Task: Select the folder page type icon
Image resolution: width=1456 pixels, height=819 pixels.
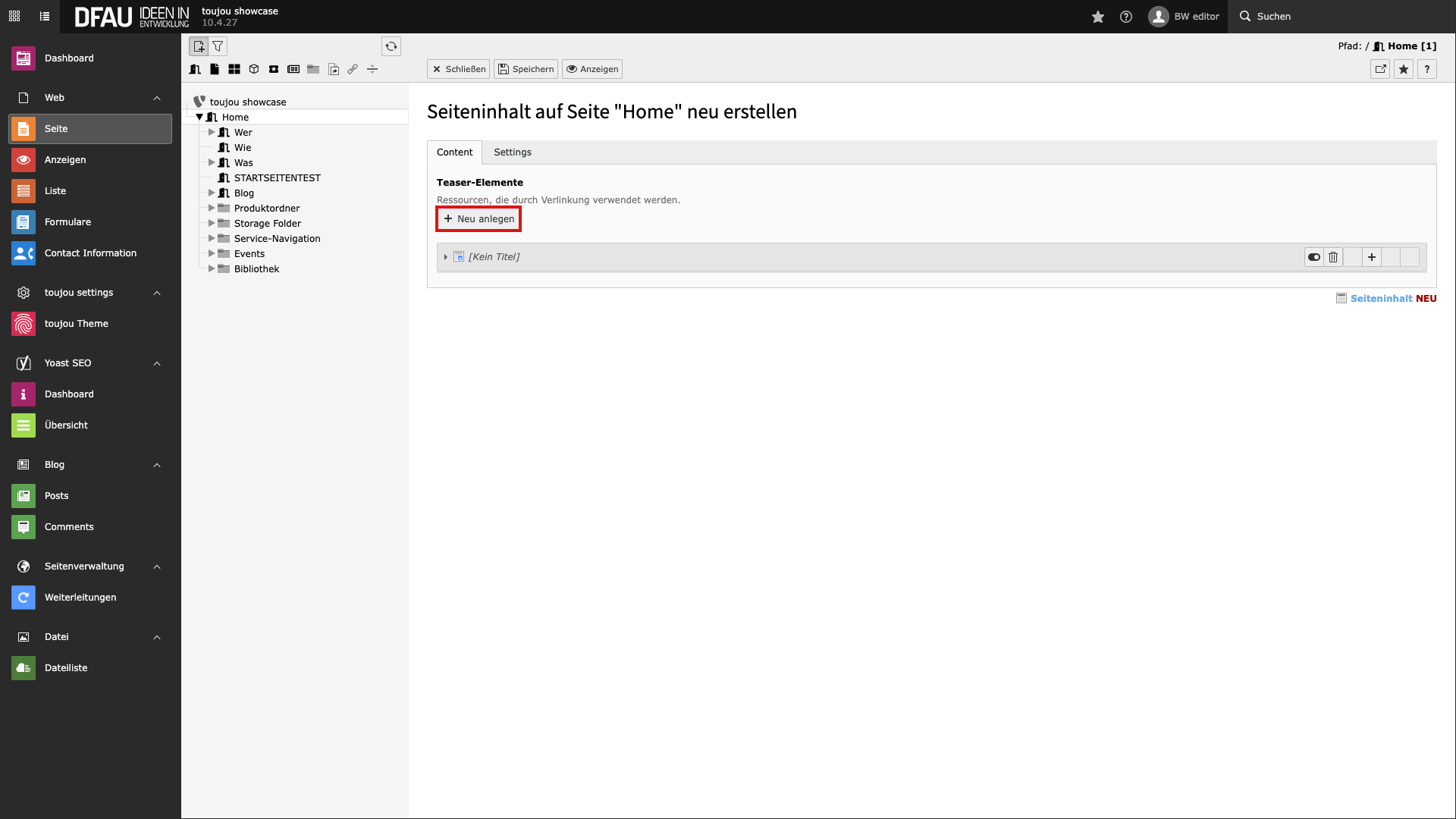Action: tap(313, 69)
